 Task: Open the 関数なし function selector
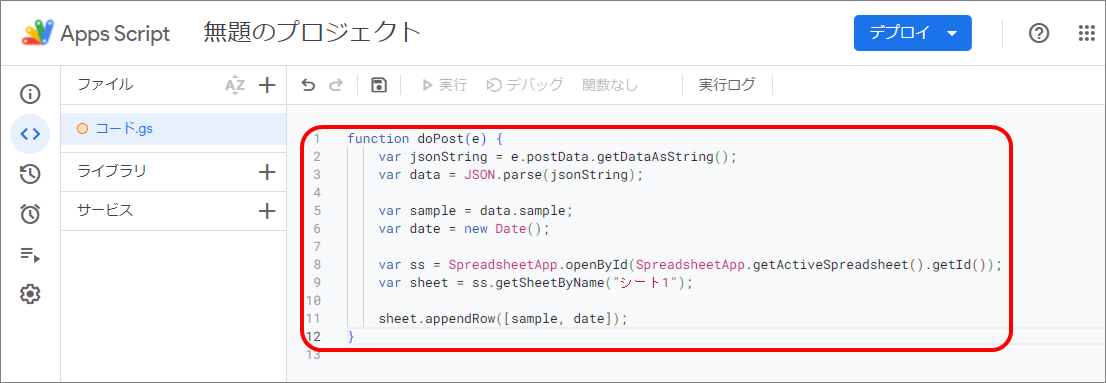pyautogui.click(x=610, y=85)
